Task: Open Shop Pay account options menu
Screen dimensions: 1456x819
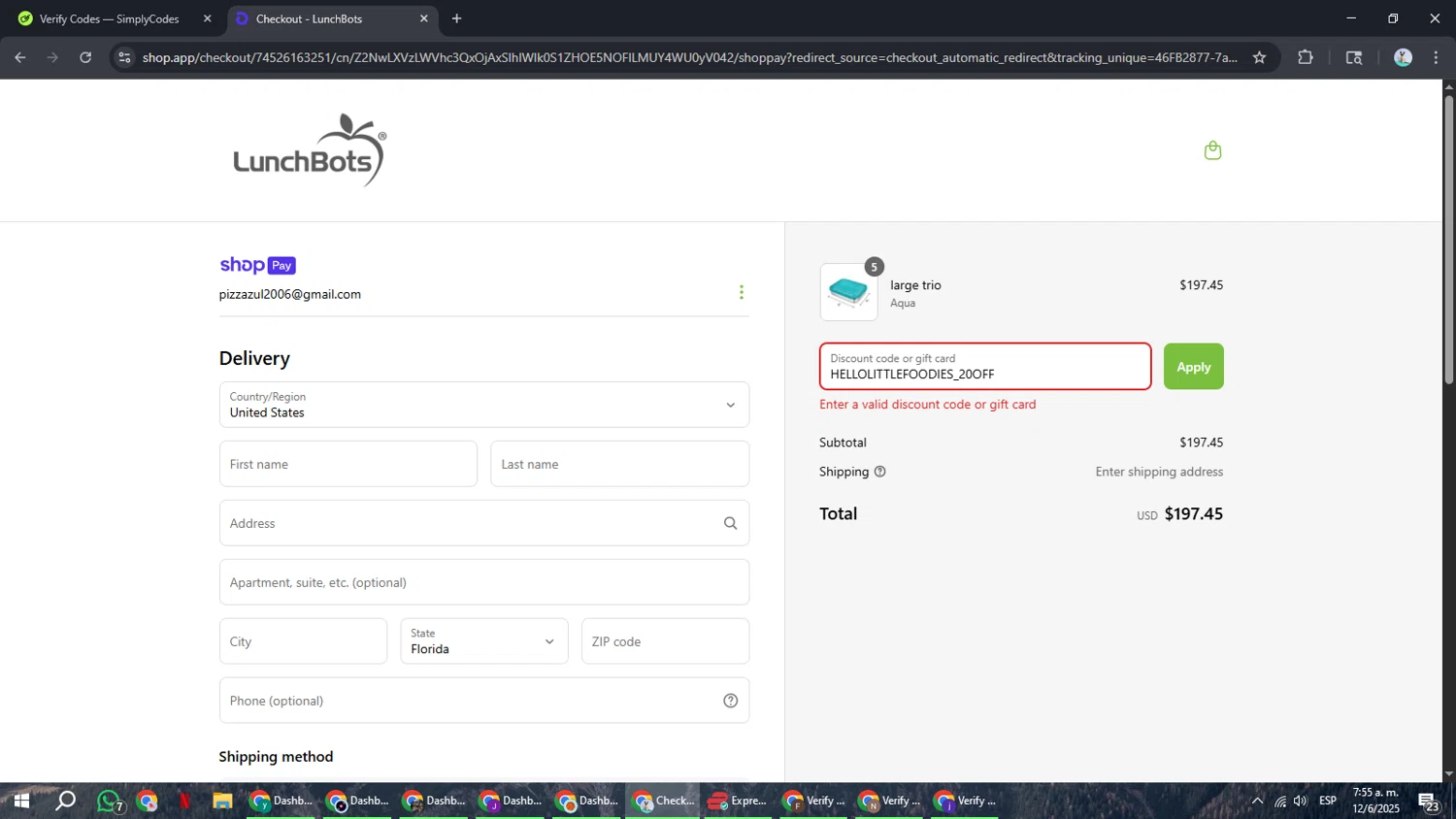Action: coord(742,292)
